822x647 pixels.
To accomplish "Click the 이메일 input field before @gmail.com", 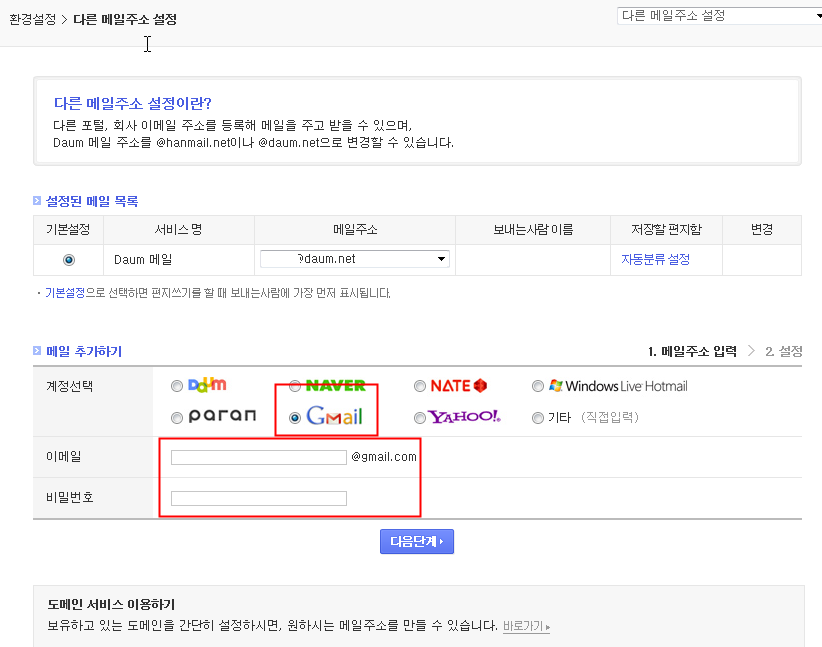I will pos(258,457).
